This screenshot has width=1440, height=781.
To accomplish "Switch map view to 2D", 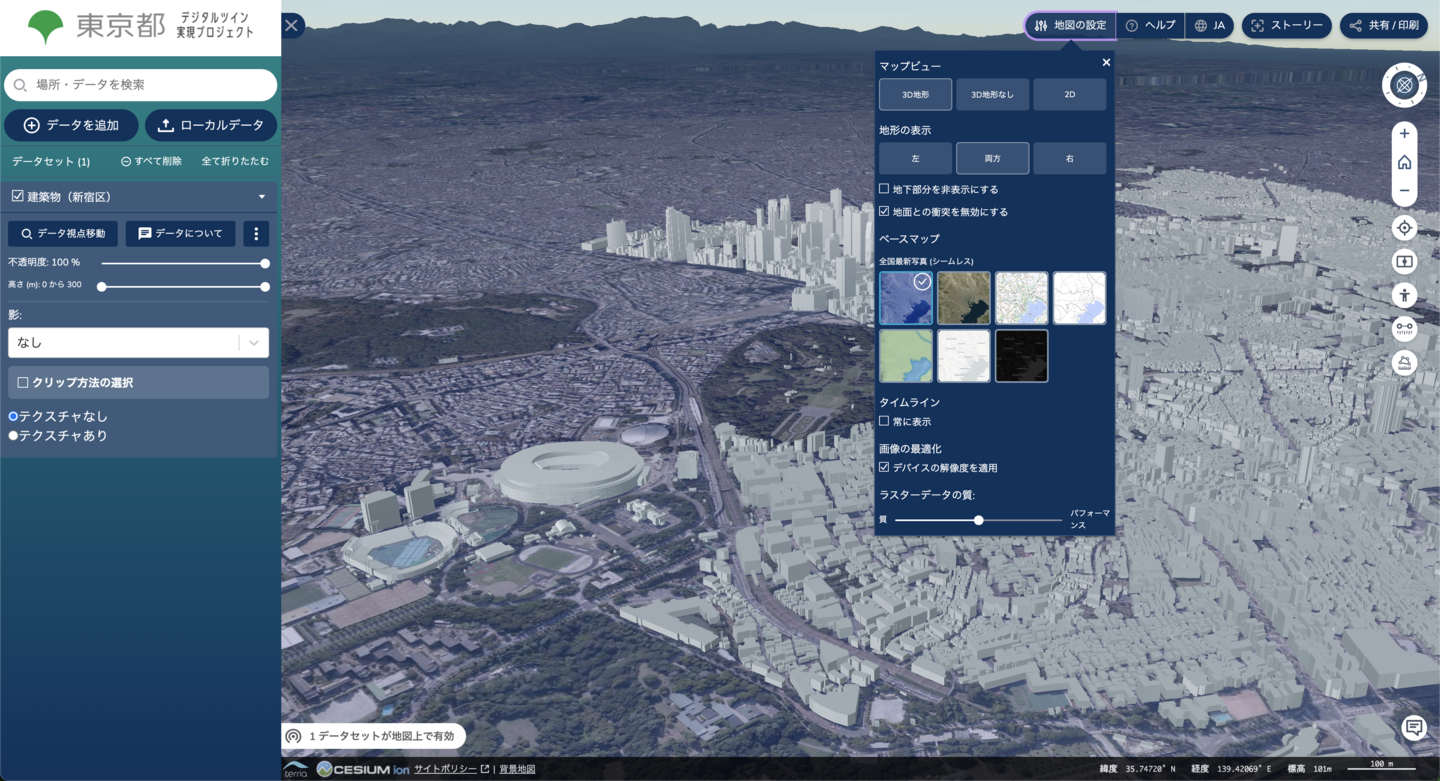I will 1069,95.
